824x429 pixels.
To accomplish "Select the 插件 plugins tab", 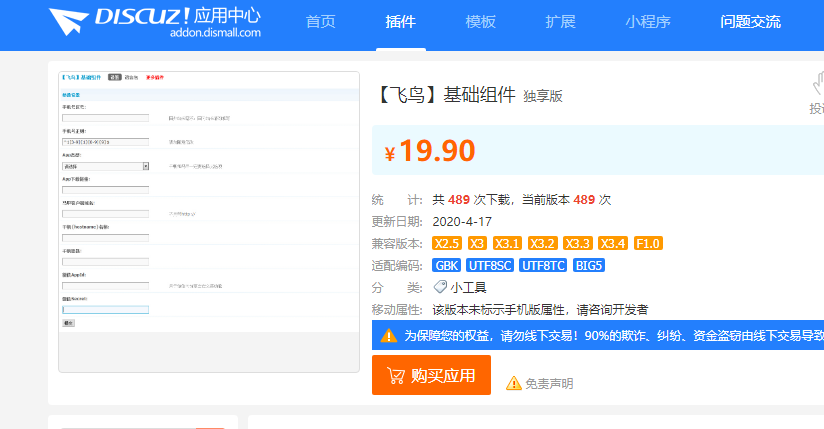I will click(400, 22).
